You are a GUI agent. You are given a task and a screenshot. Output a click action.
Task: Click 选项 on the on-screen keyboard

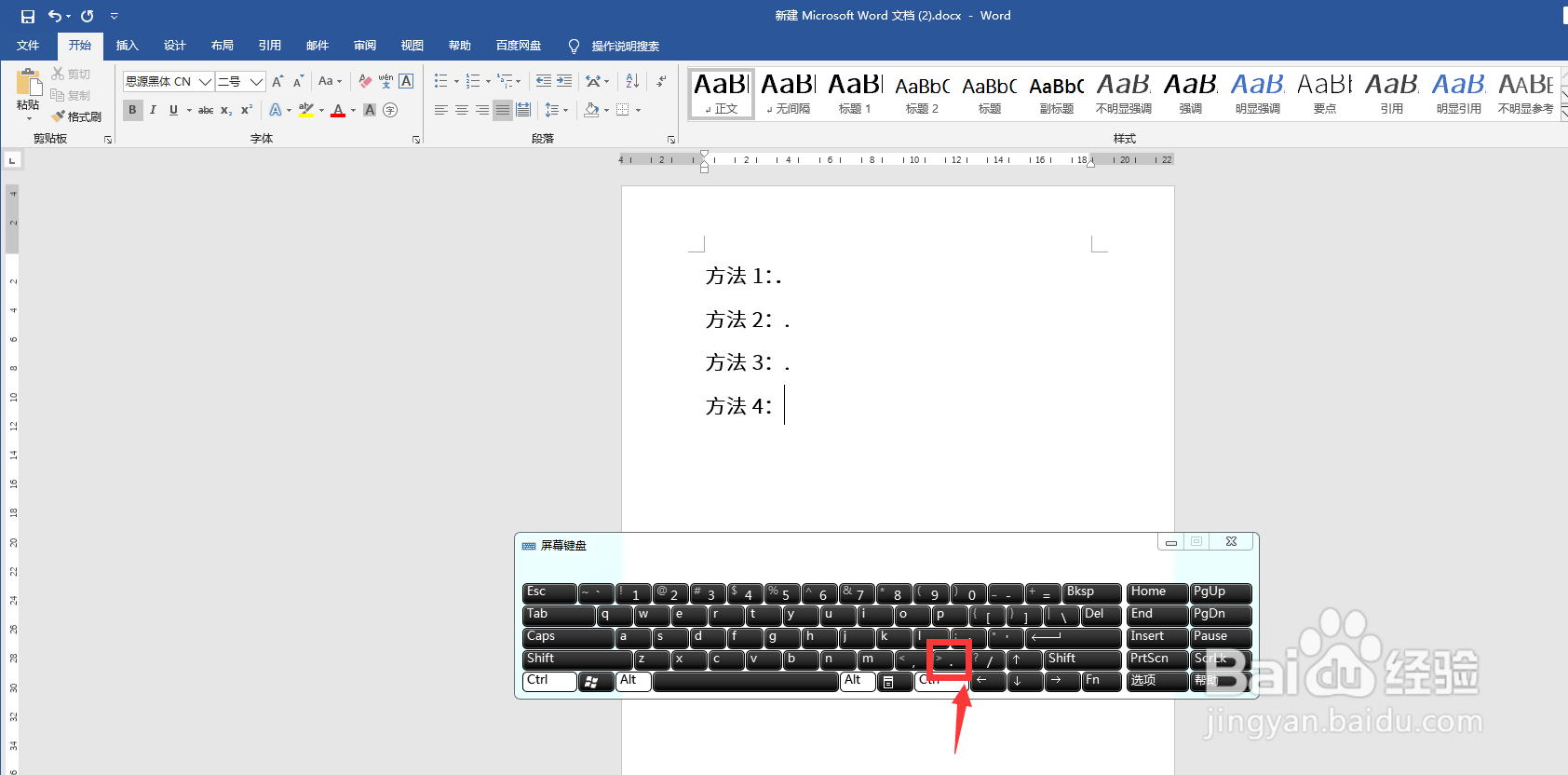(x=1157, y=682)
